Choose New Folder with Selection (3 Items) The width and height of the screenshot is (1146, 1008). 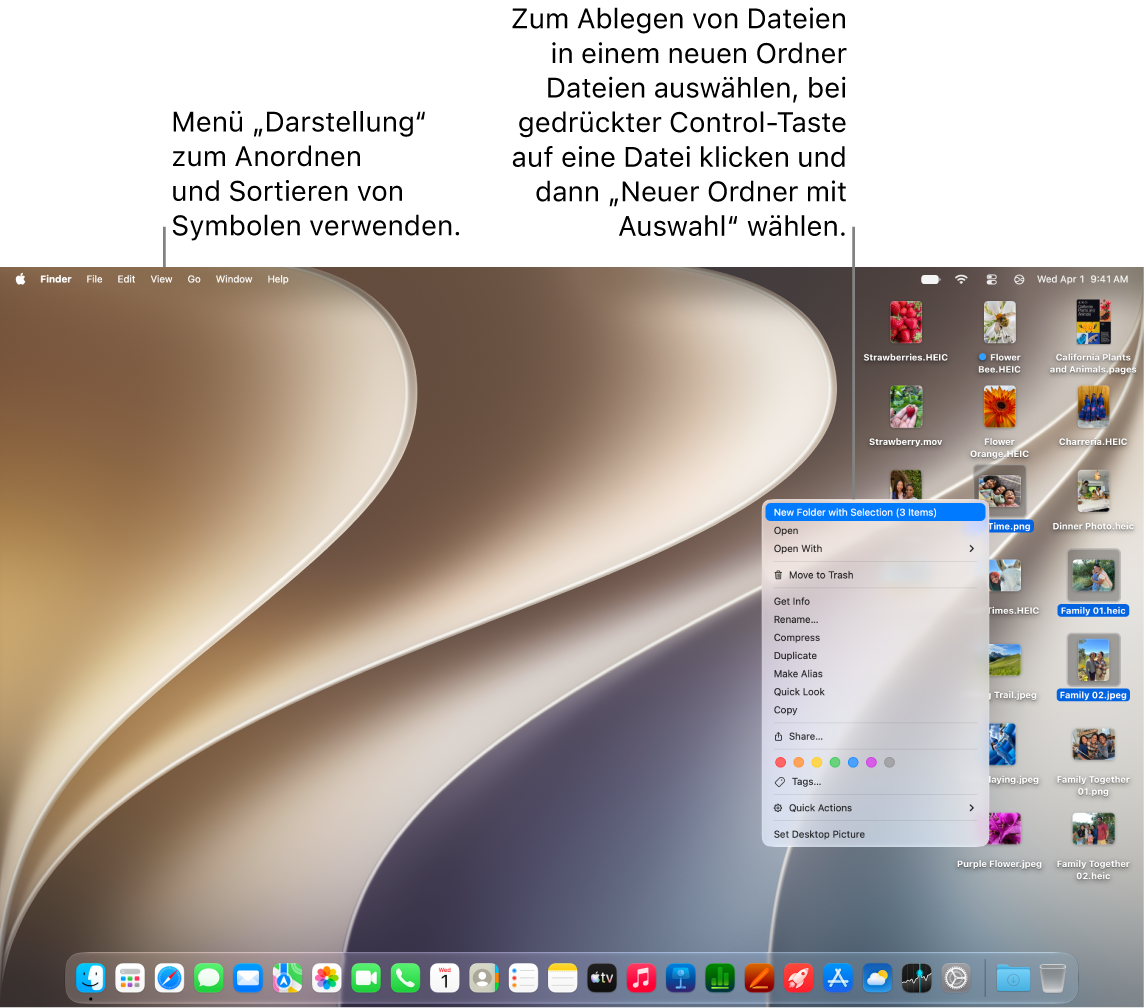pos(875,512)
